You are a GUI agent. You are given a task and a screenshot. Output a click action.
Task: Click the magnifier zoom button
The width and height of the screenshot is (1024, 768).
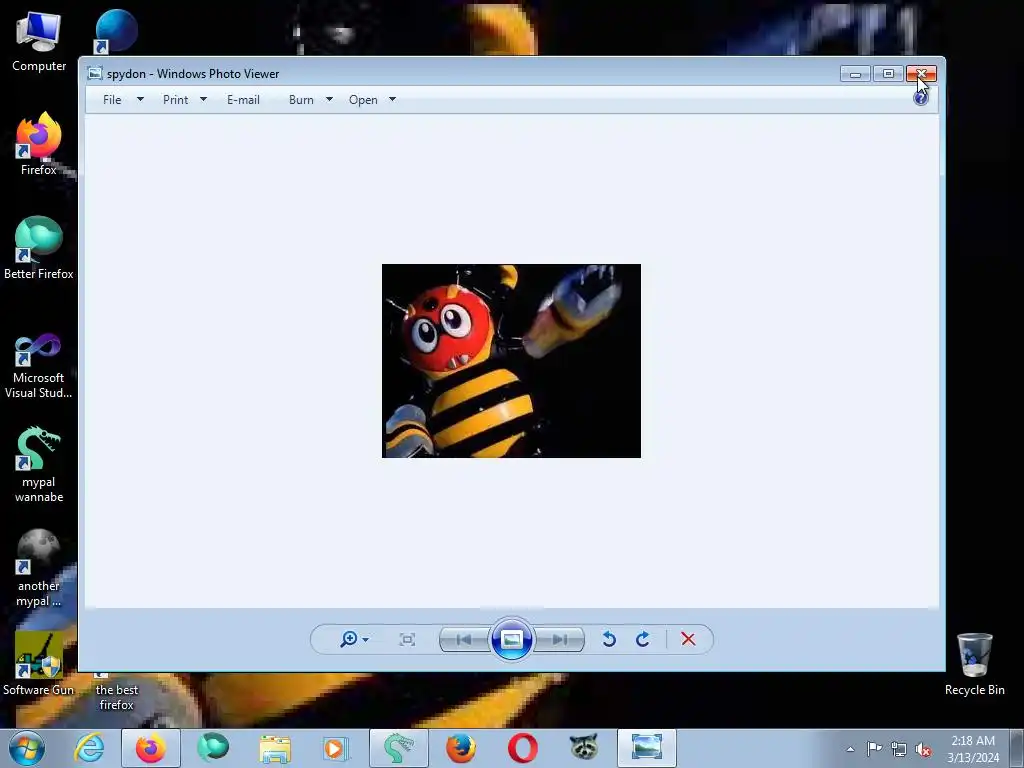tap(349, 639)
